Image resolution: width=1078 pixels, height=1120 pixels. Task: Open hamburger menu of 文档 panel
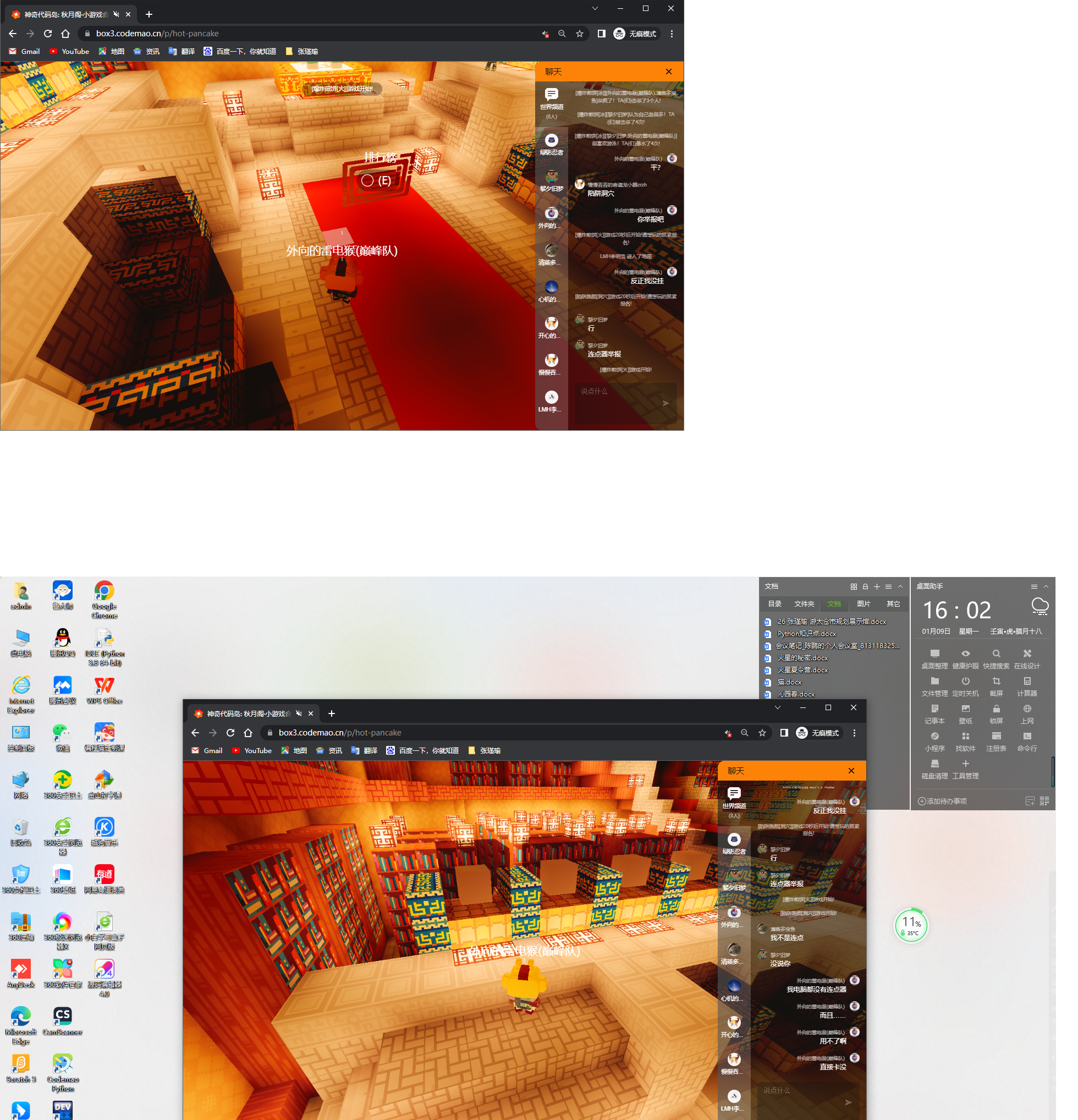pyautogui.click(x=888, y=586)
